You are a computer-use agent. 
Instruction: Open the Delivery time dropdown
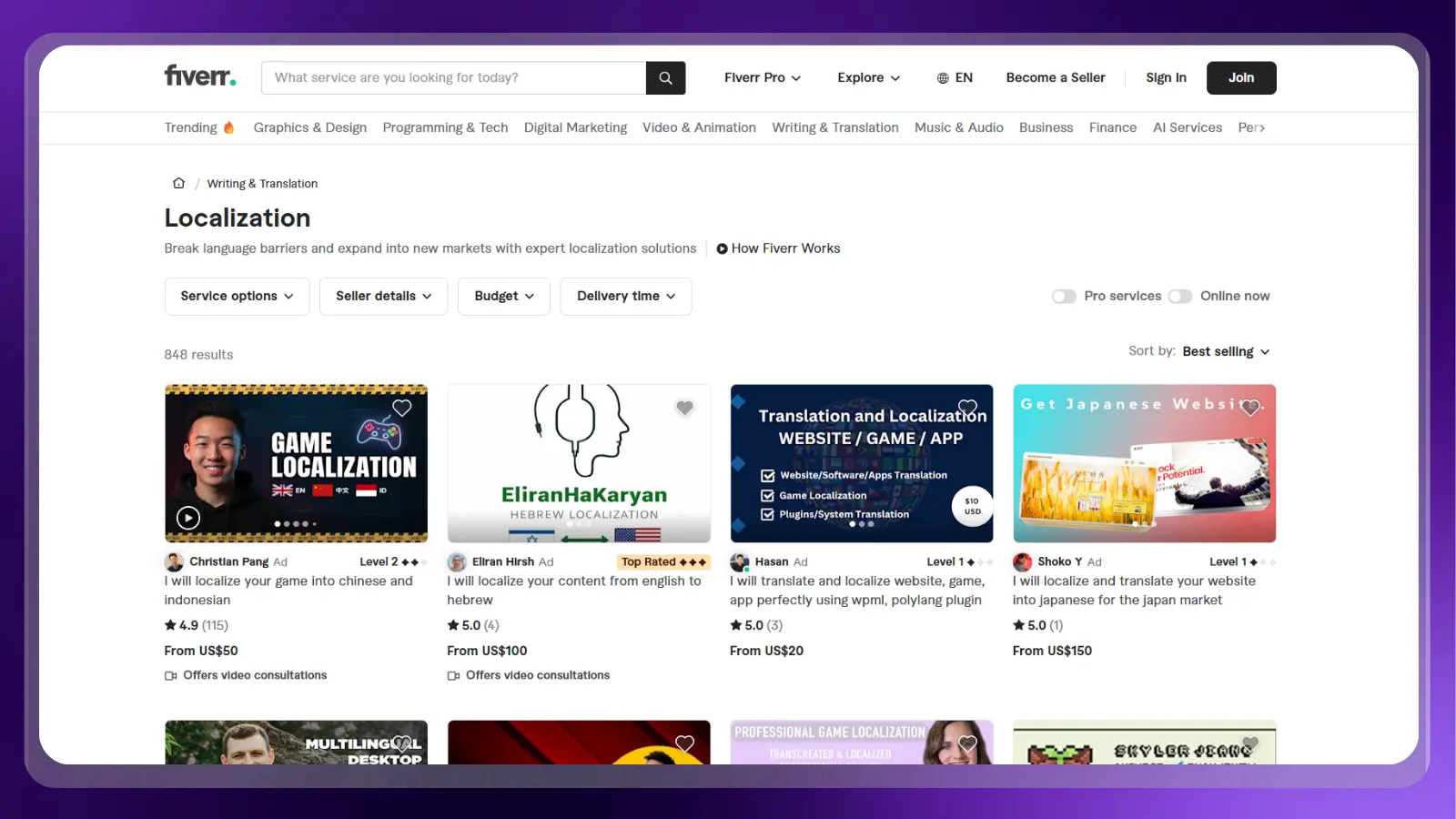click(x=626, y=297)
